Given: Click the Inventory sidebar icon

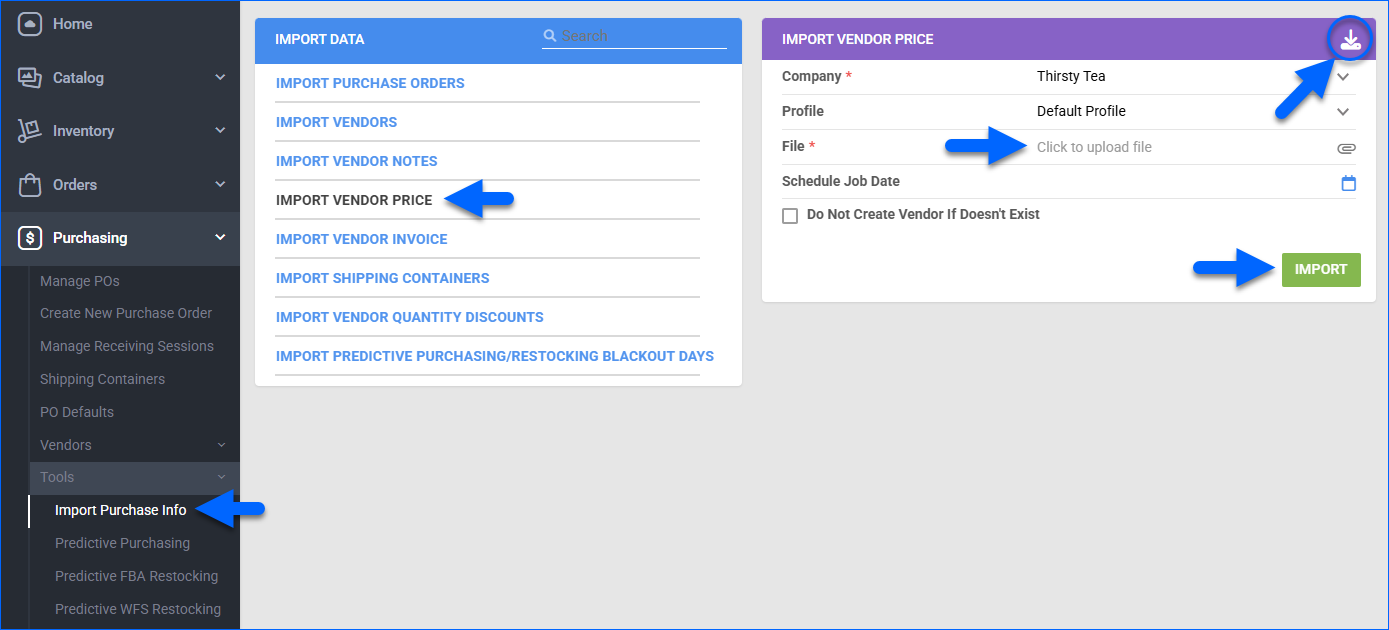Looking at the screenshot, I should pos(30,131).
